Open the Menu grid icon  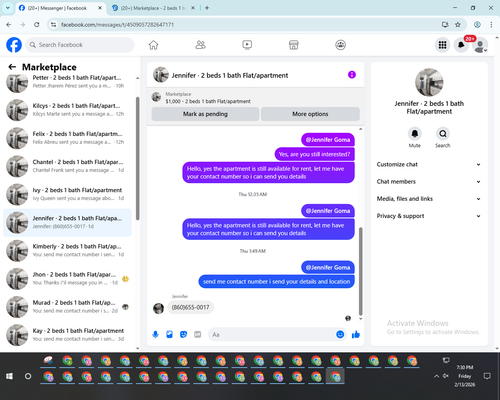[442, 45]
